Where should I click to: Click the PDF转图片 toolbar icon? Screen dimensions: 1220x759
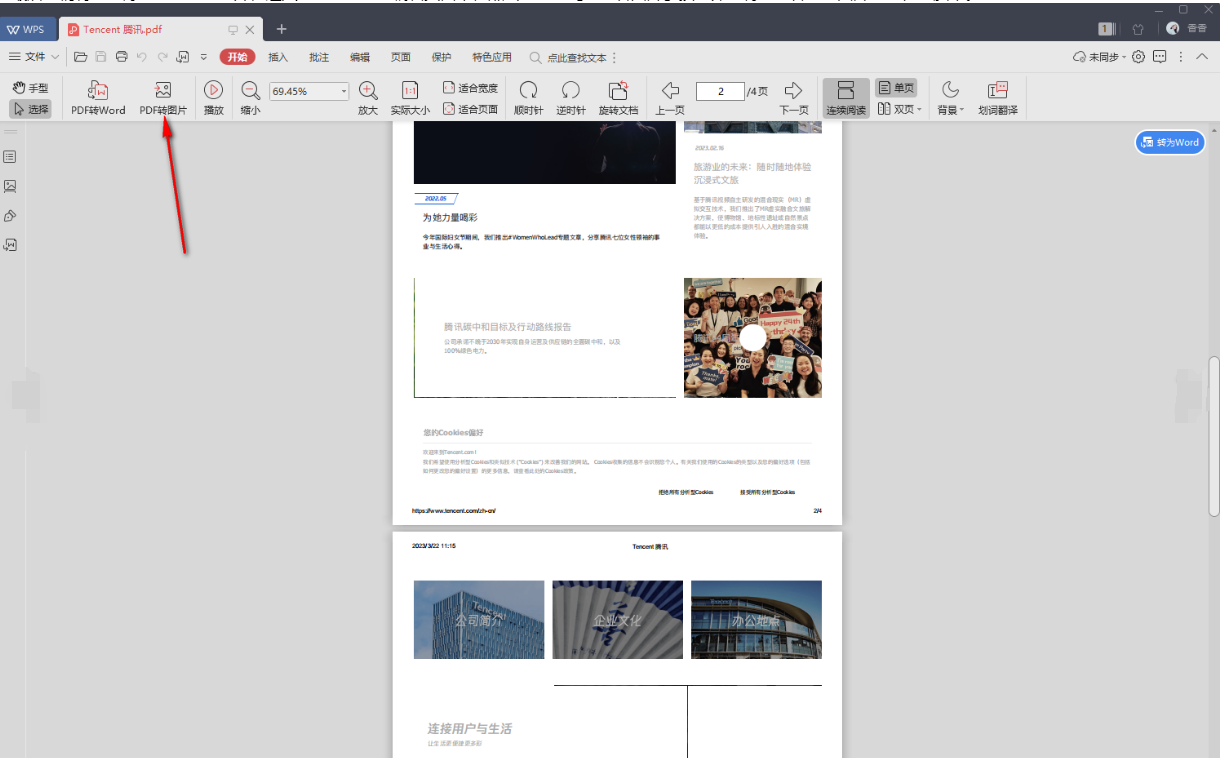tap(163, 91)
